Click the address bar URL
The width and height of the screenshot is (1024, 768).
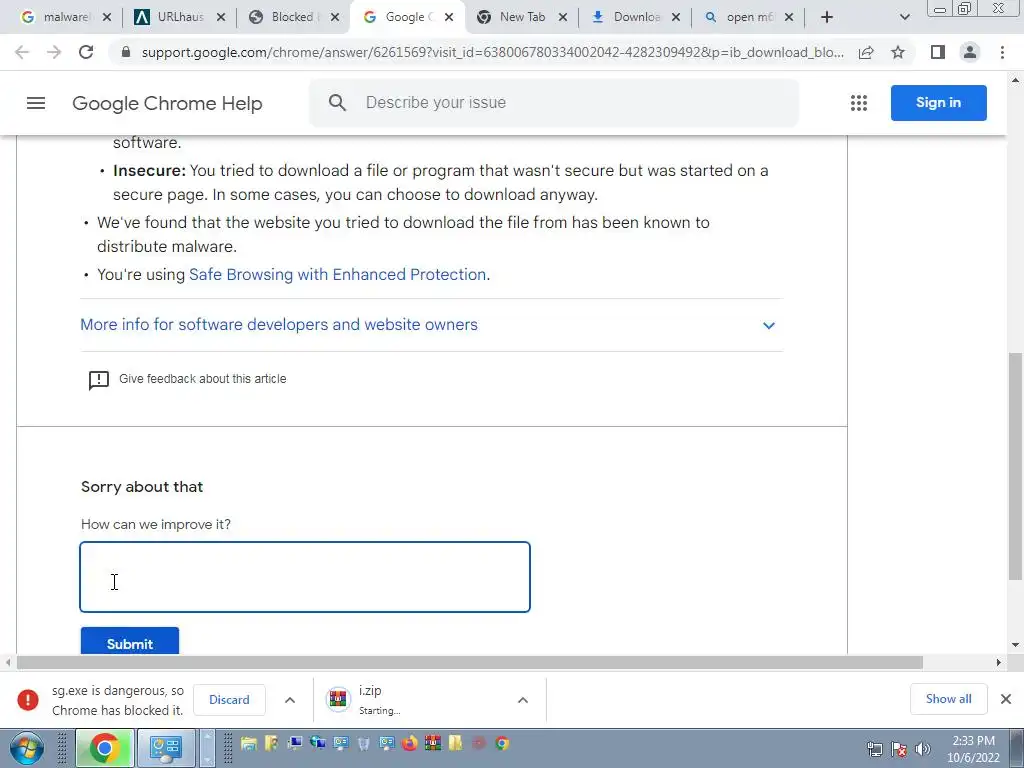pos(492,52)
